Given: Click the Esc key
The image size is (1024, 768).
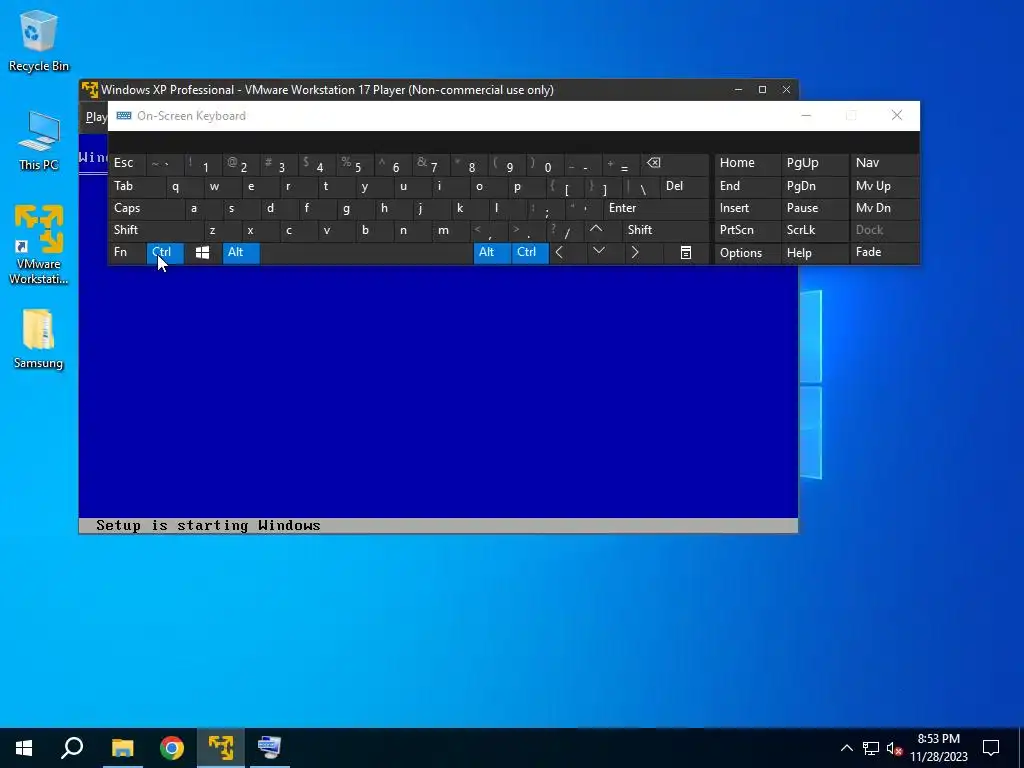Looking at the screenshot, I should [127, 163].
